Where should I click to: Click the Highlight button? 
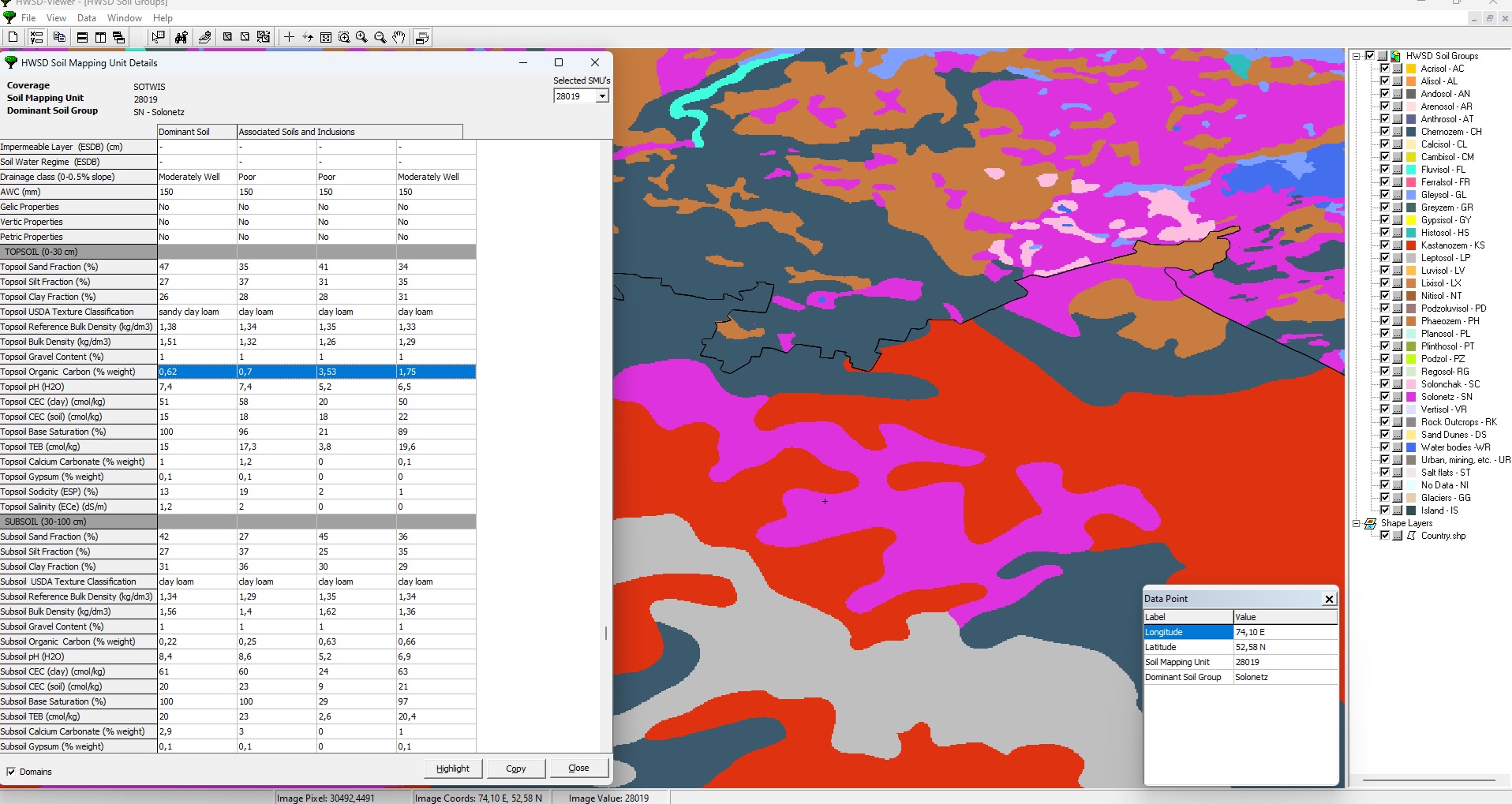[x=452, y=768]
